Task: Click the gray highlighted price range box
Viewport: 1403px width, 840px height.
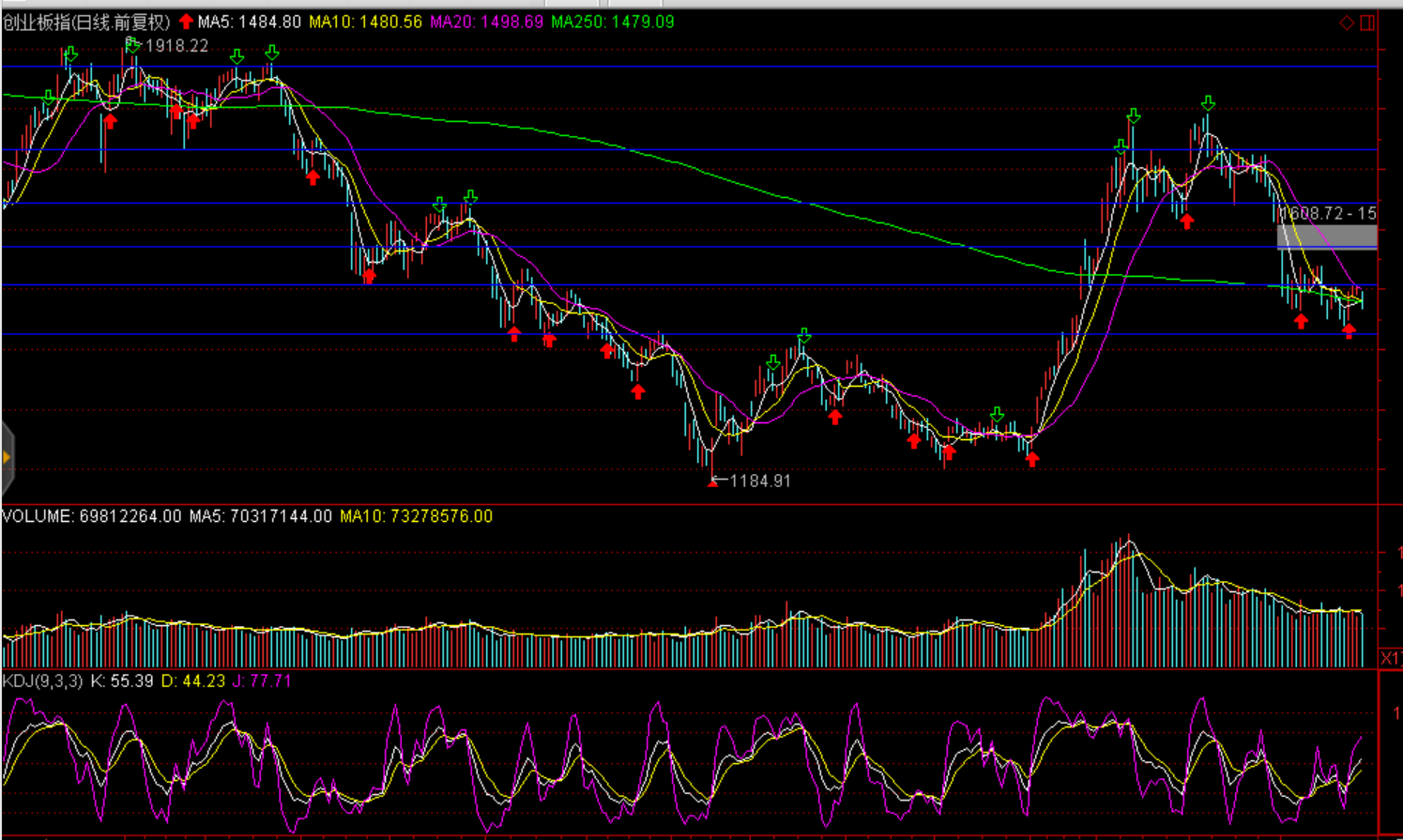Action: pos(1327,236)
